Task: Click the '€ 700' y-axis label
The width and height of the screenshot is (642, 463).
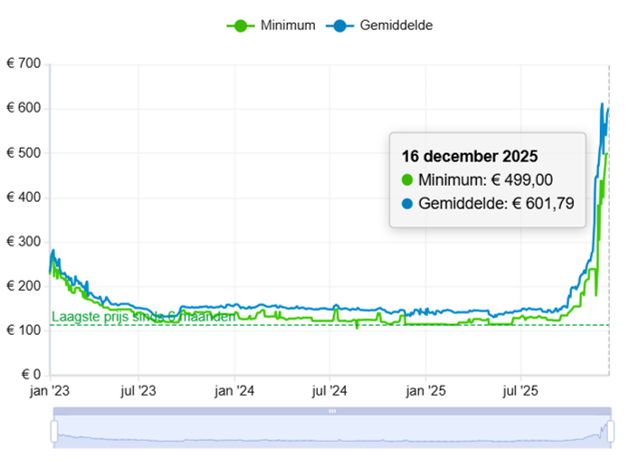Action: pos(24,63)
